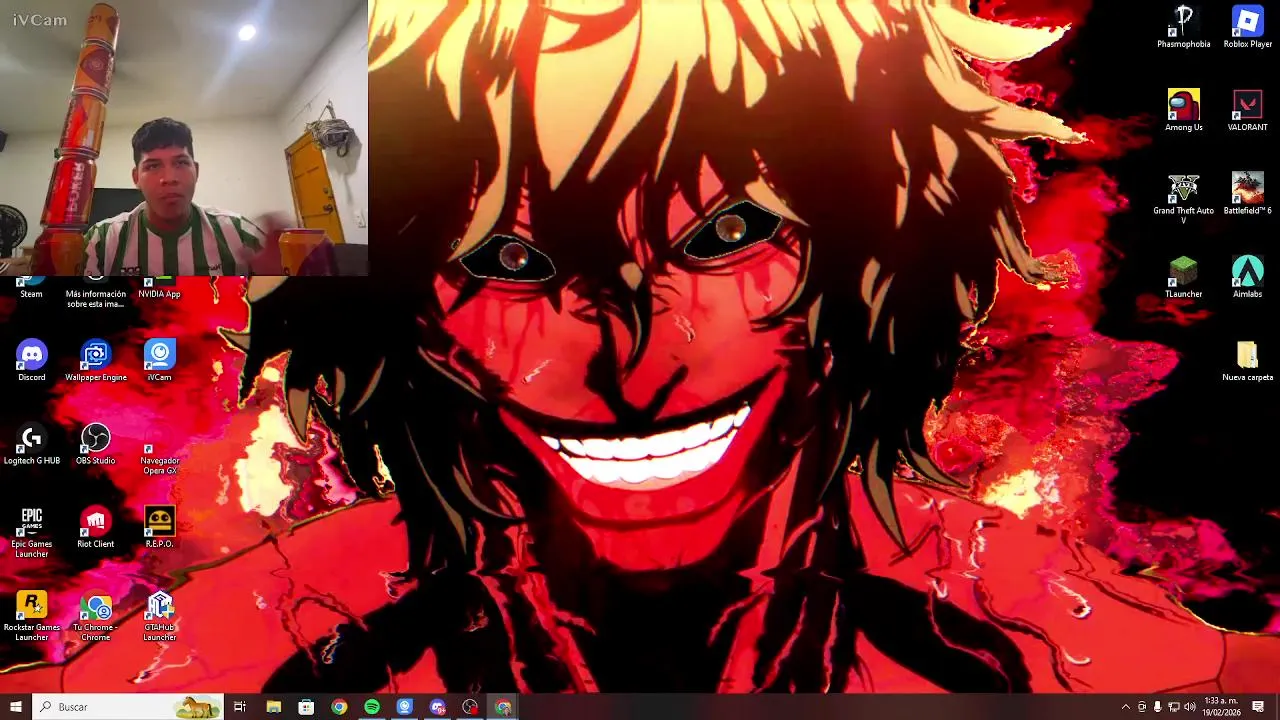
Task: Select the TLauncher Minecraft icon
Action: coord(1184,277)
